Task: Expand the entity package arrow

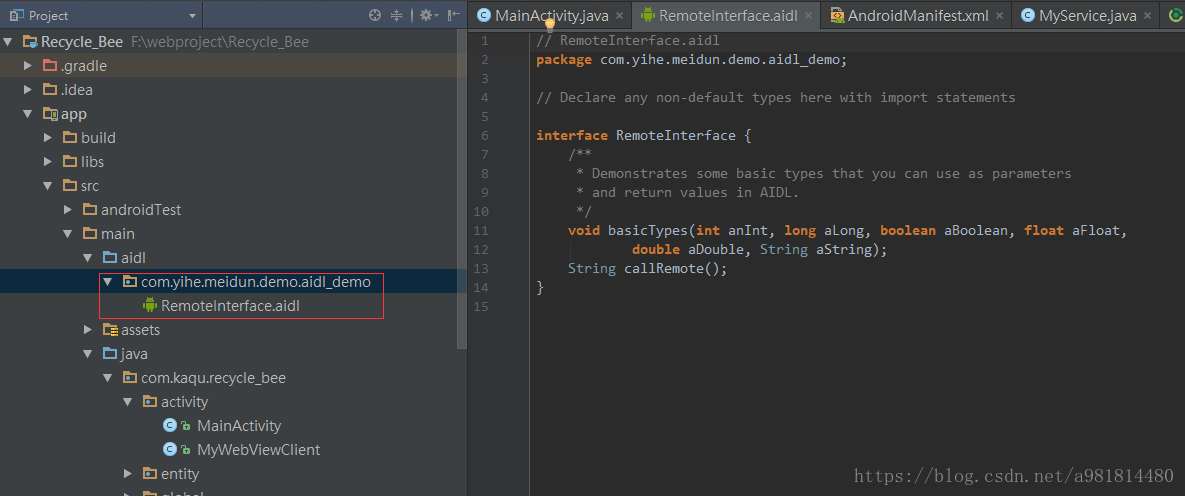Action: (x=128, y=474)
